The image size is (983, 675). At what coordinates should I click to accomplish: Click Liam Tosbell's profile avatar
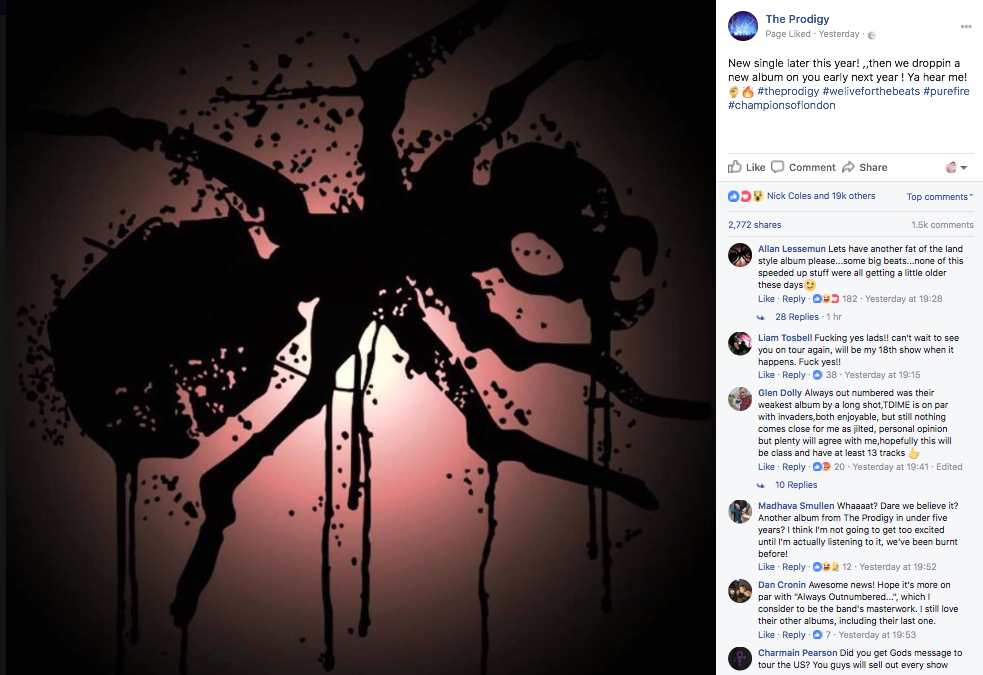[740, 344]
